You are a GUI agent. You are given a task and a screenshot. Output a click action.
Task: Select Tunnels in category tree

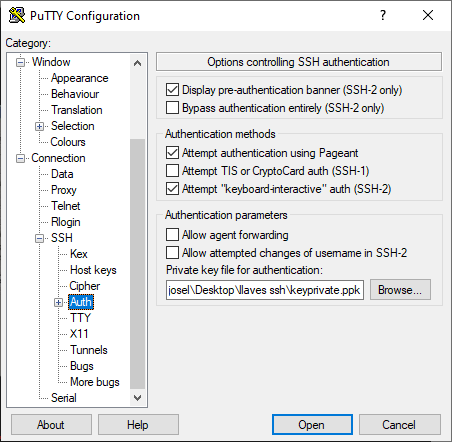pos(89,350)
